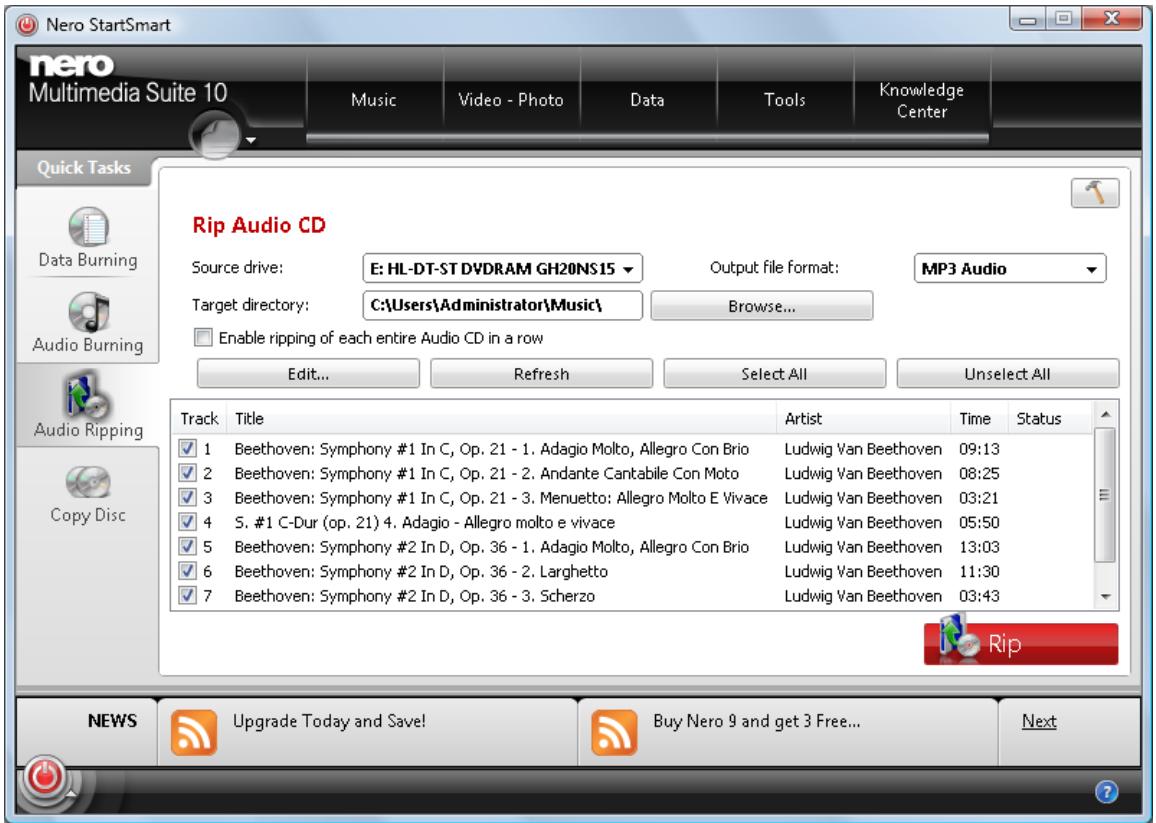1156x823 pixels.
Task: Uncheck track 5 checkbox
Action: (188, 546)
